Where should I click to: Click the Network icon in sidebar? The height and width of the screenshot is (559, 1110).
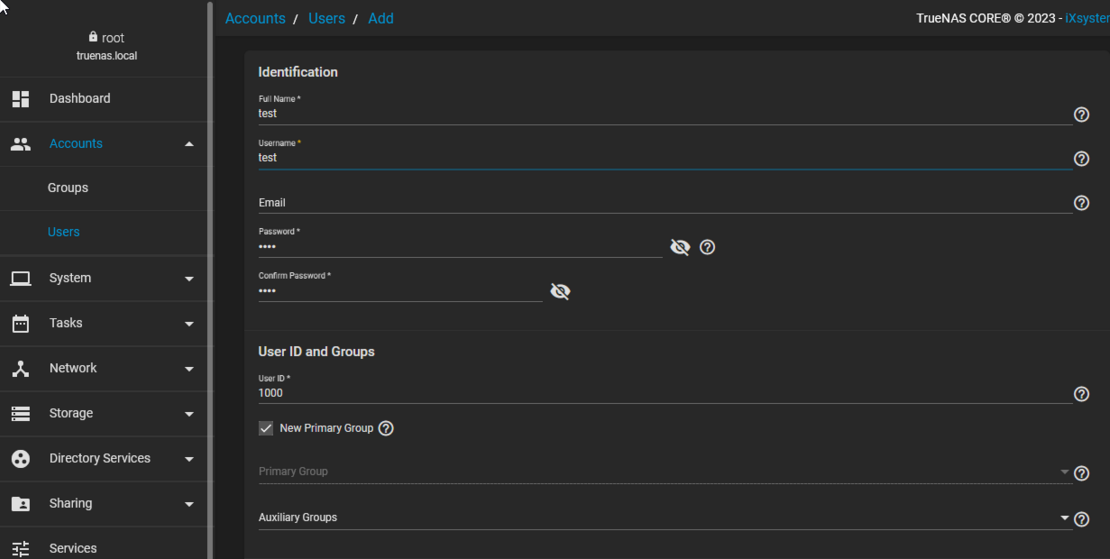point(21,369)
